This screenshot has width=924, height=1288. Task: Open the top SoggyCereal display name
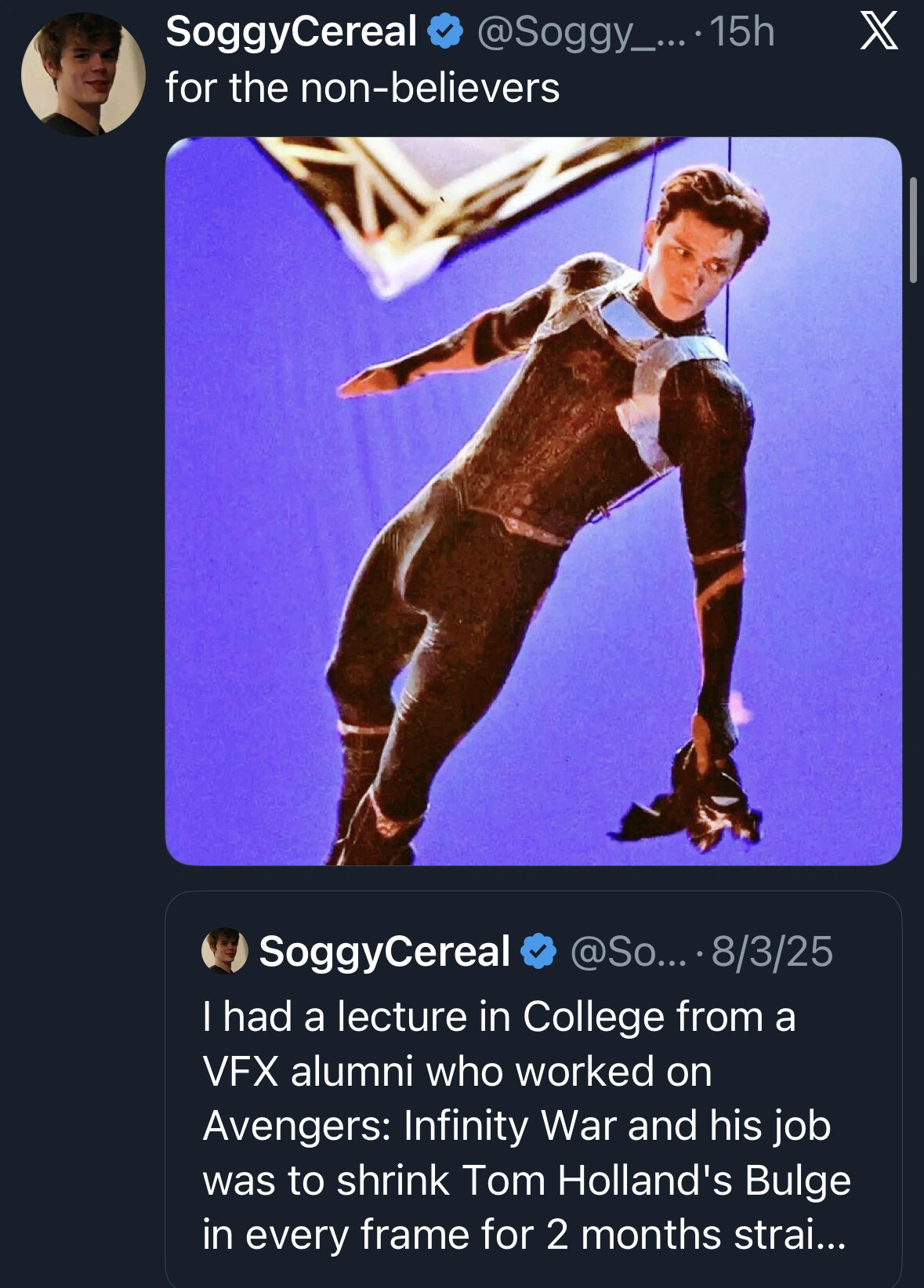(291, 32)
